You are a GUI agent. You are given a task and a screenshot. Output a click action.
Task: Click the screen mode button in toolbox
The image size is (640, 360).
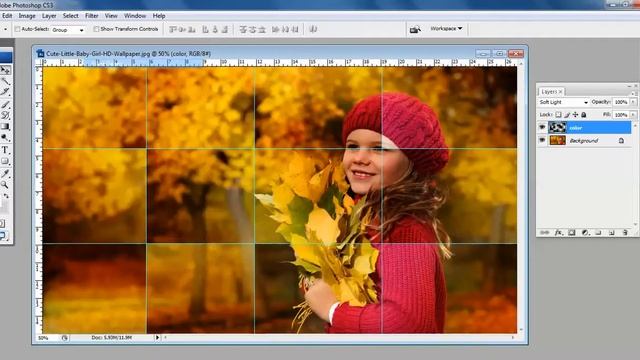coord(3,236)
